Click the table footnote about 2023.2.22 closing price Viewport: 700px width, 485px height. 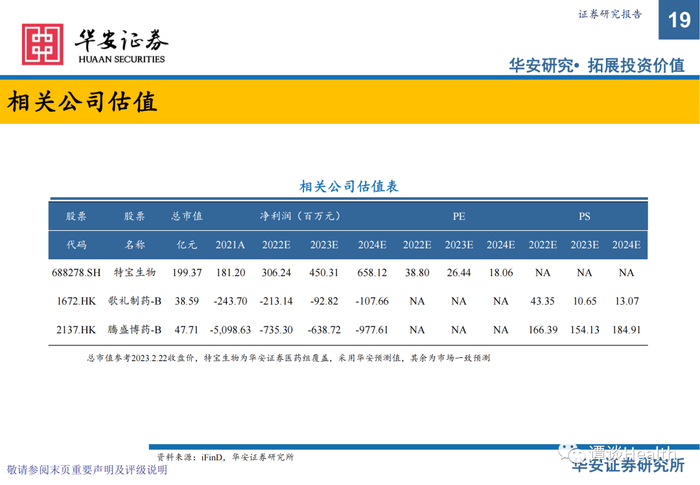(x=288, y=358)
